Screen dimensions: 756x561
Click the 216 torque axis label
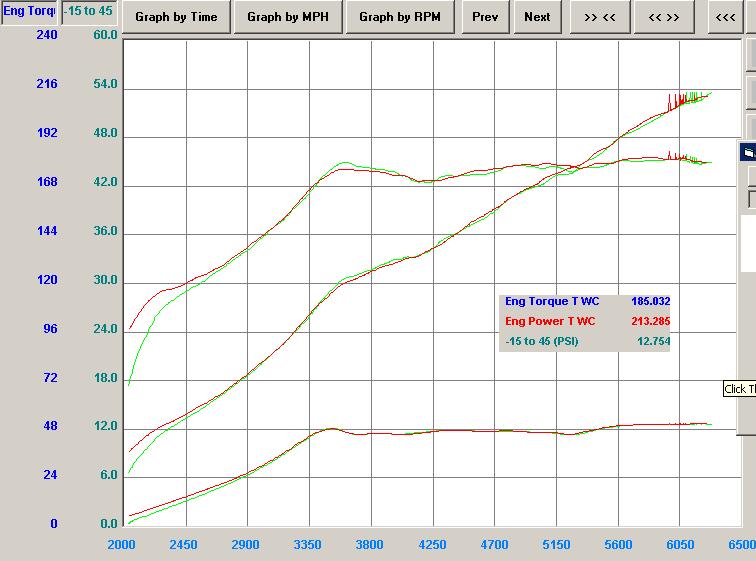tap(47, 84)
